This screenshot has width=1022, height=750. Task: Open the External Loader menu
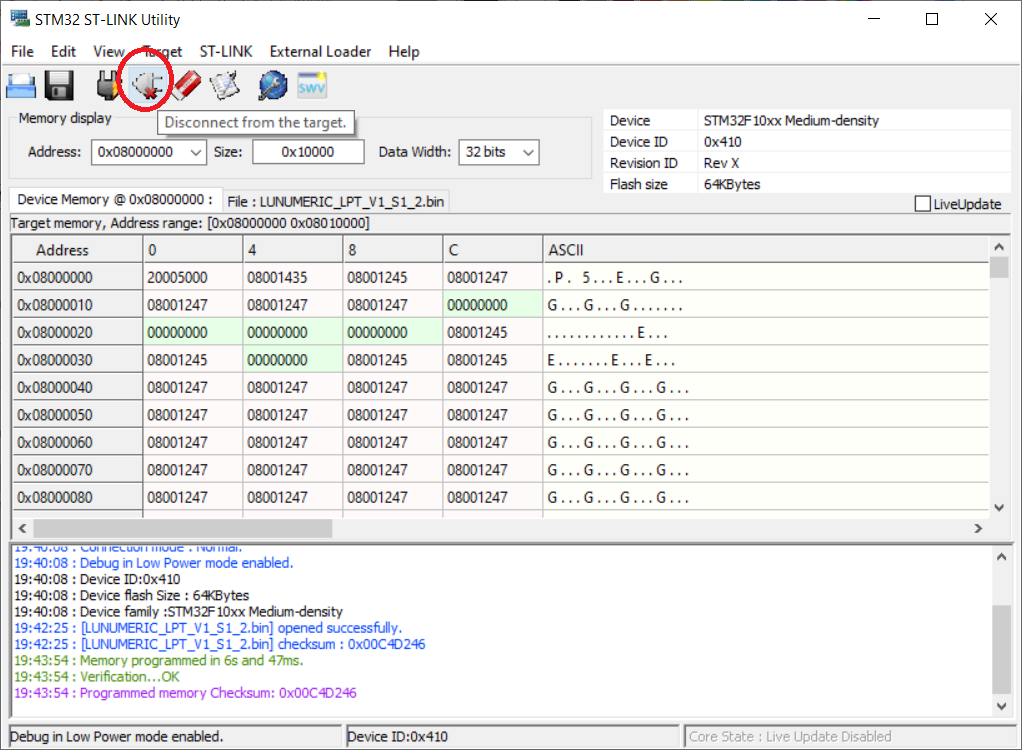pos(320,51)
